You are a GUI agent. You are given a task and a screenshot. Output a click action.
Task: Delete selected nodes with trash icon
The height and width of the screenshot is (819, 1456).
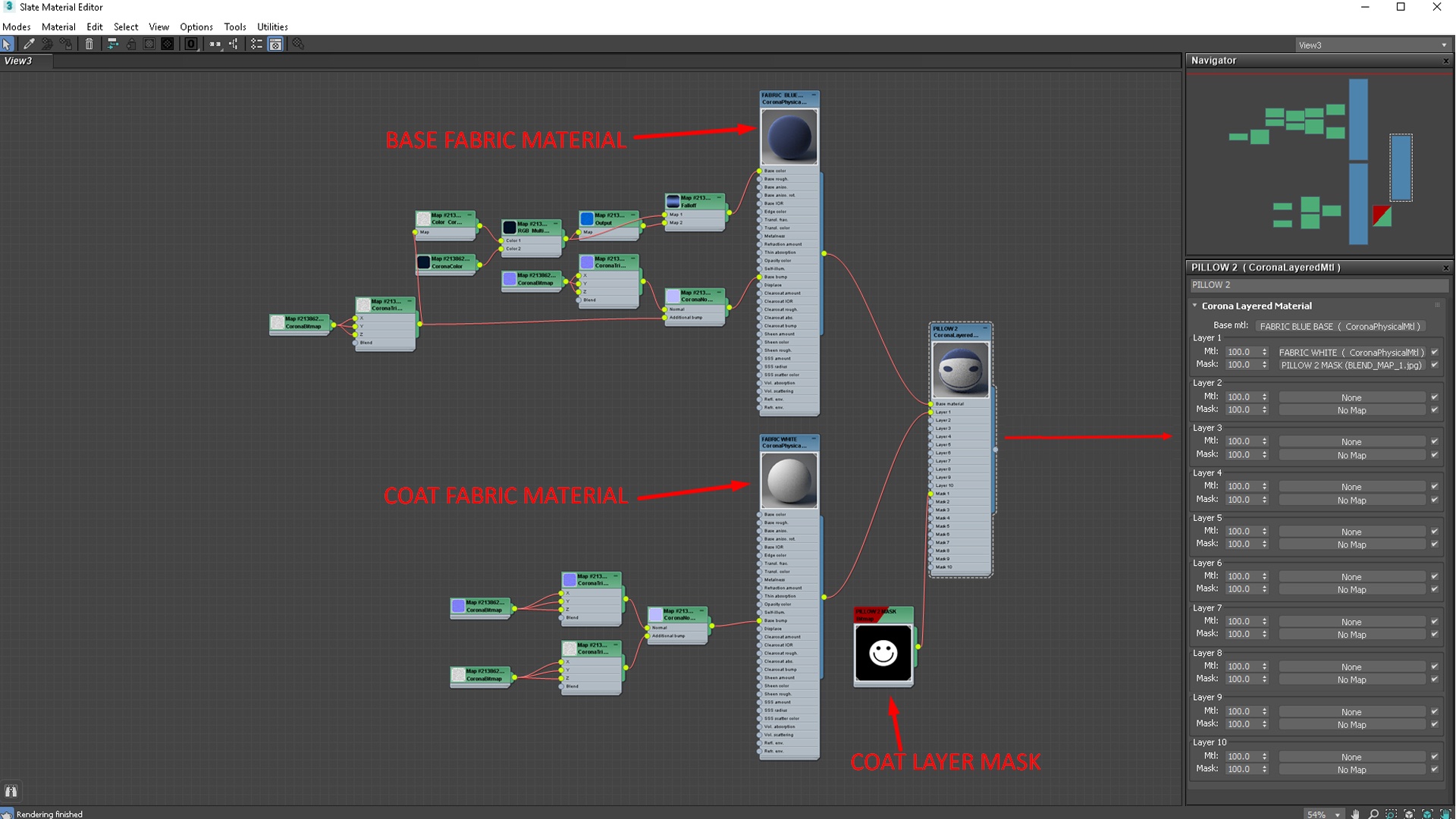point(89,44)
